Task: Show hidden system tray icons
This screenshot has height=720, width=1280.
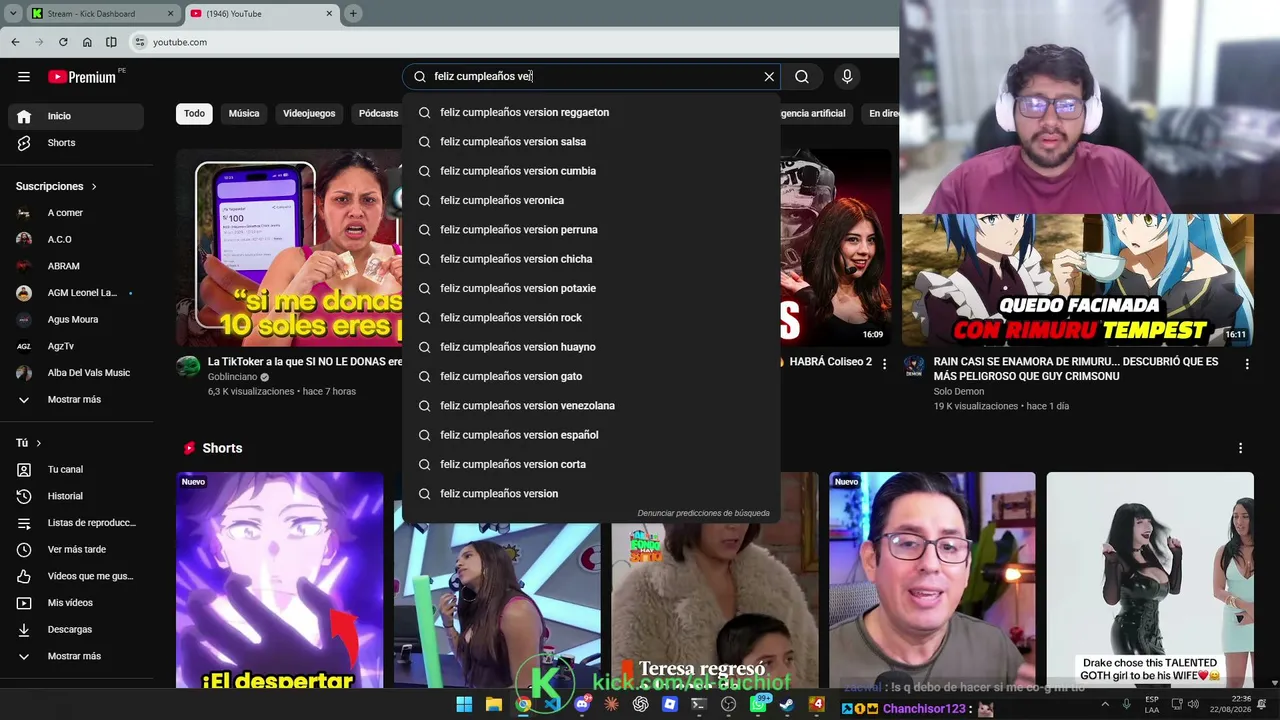Action: tap(1105, 704)
